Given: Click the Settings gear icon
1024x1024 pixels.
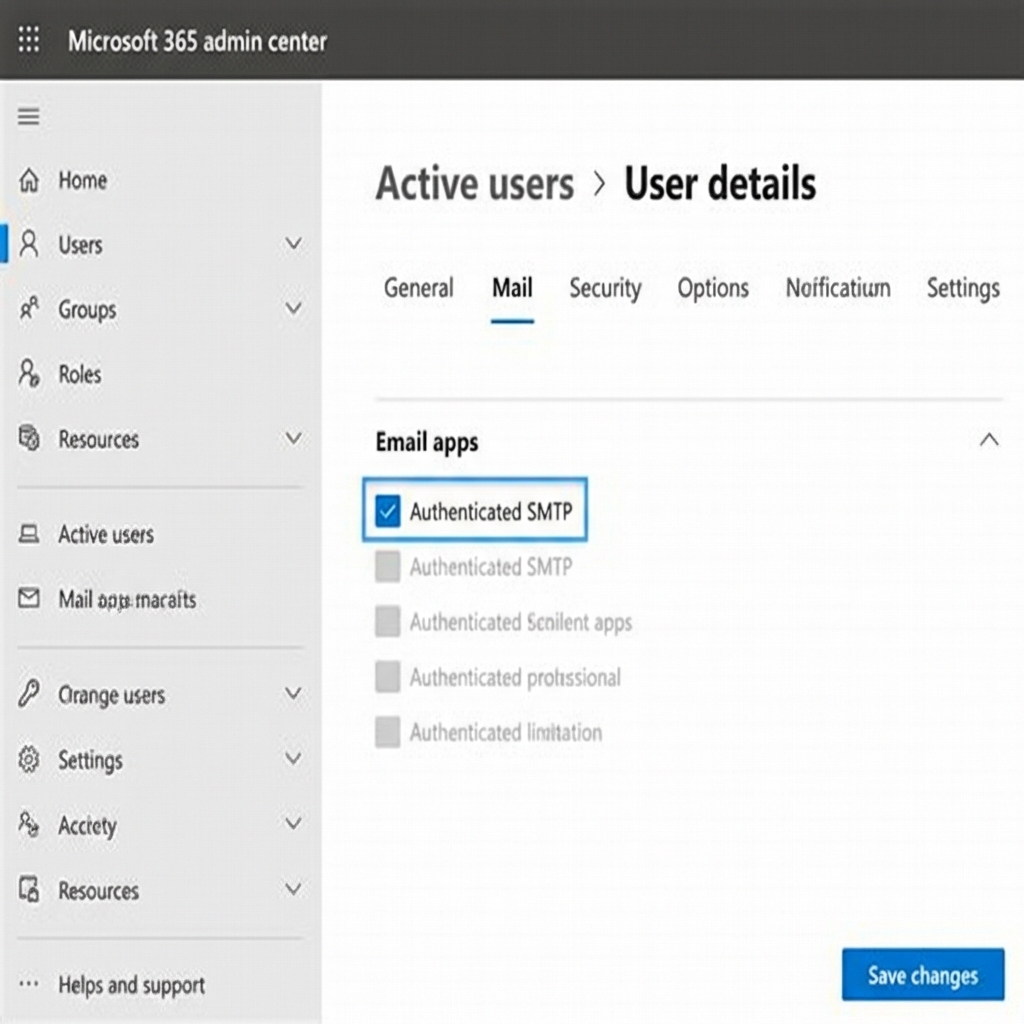Looking at the screenshot, I should [28, 760].
